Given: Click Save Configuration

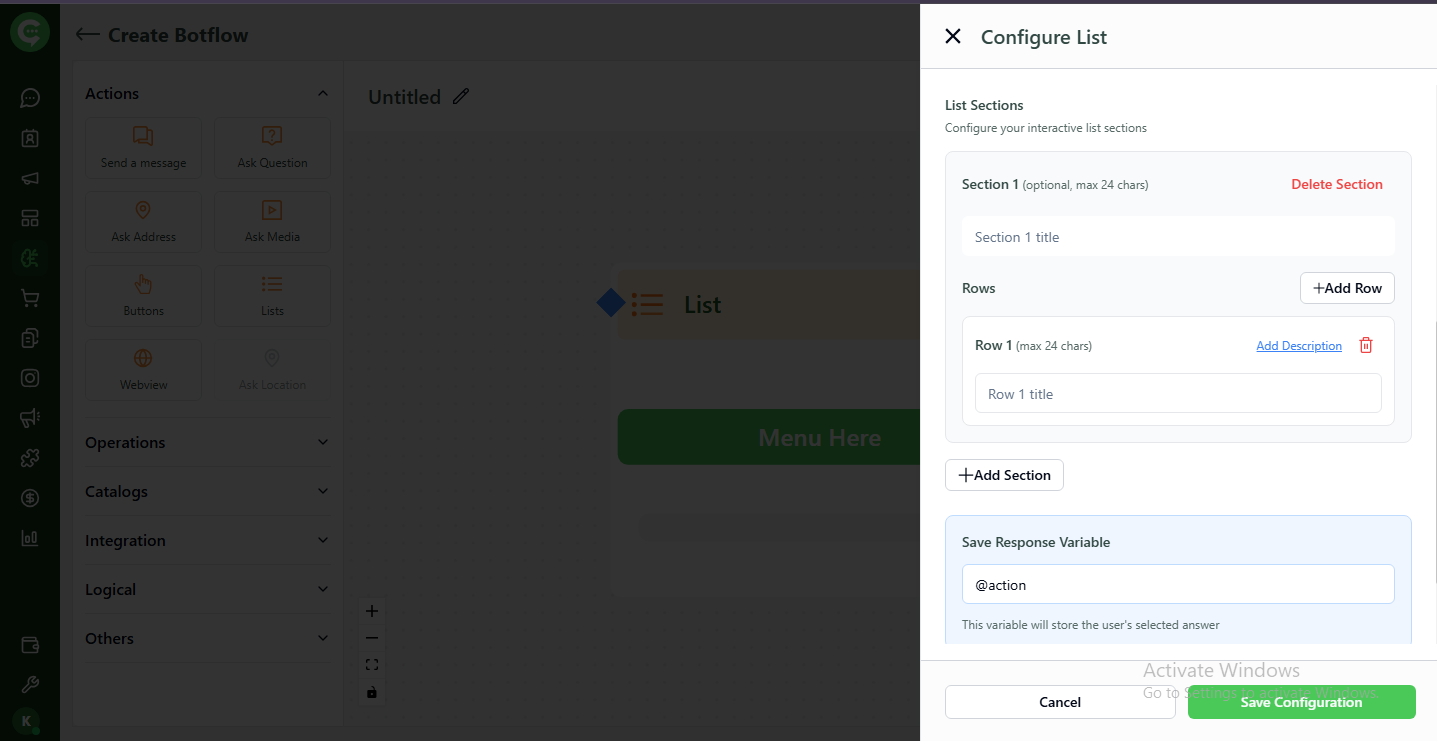Looking at the screenshot, I should pyautogui.click(x=1301, y=702).
